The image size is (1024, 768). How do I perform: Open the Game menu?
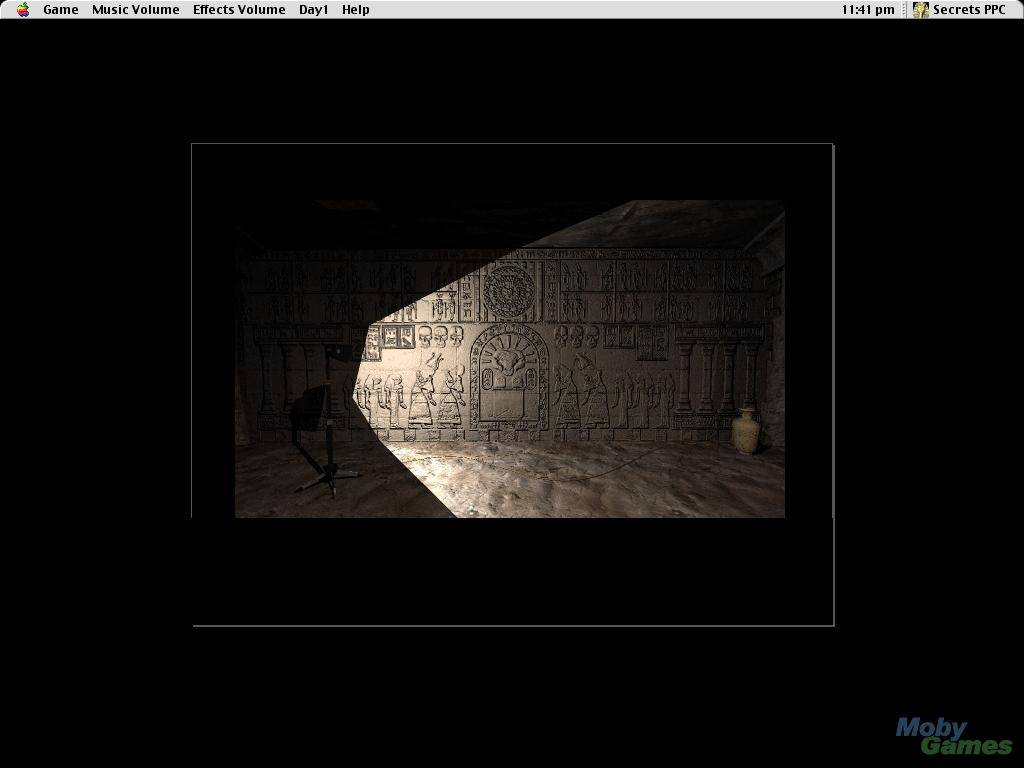(x=61, y=9)
